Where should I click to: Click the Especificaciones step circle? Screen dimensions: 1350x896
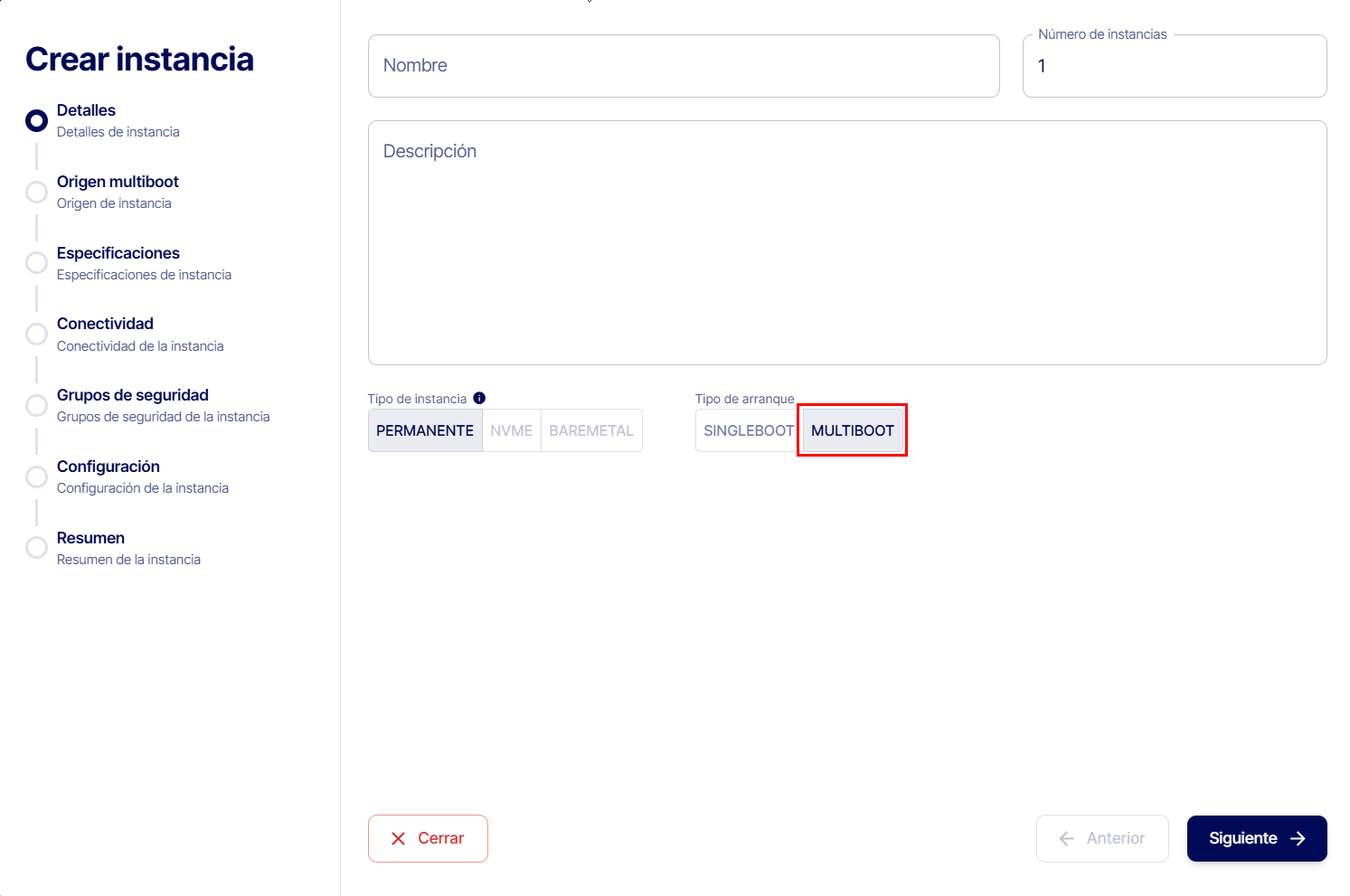36,263
